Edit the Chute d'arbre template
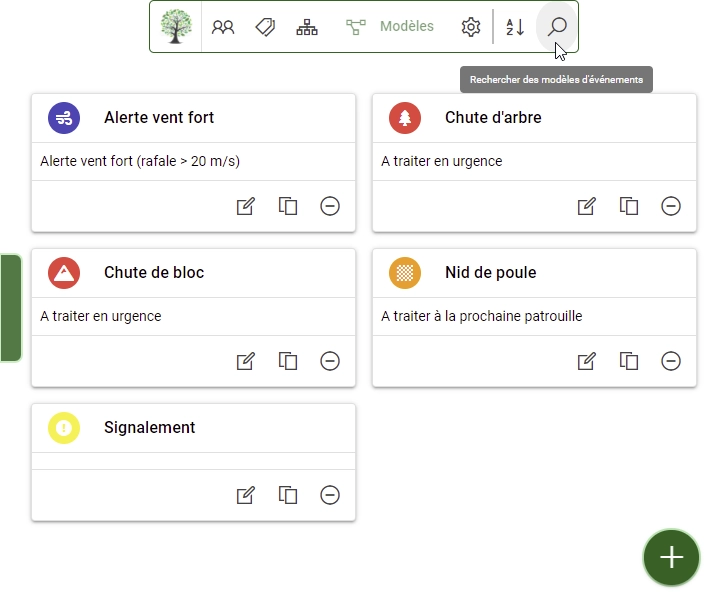 pyautogui.click(x=587, y=206)
